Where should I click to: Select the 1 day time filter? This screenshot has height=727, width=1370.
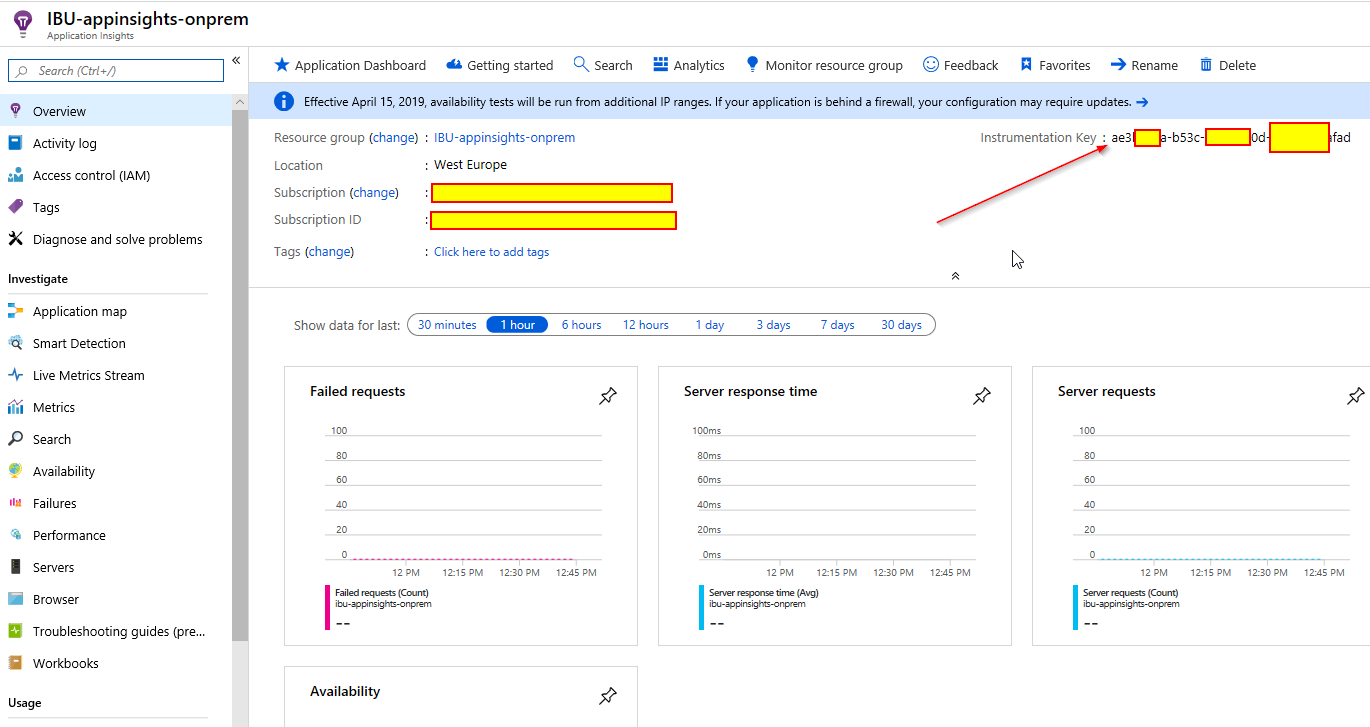tap(709, 324)
